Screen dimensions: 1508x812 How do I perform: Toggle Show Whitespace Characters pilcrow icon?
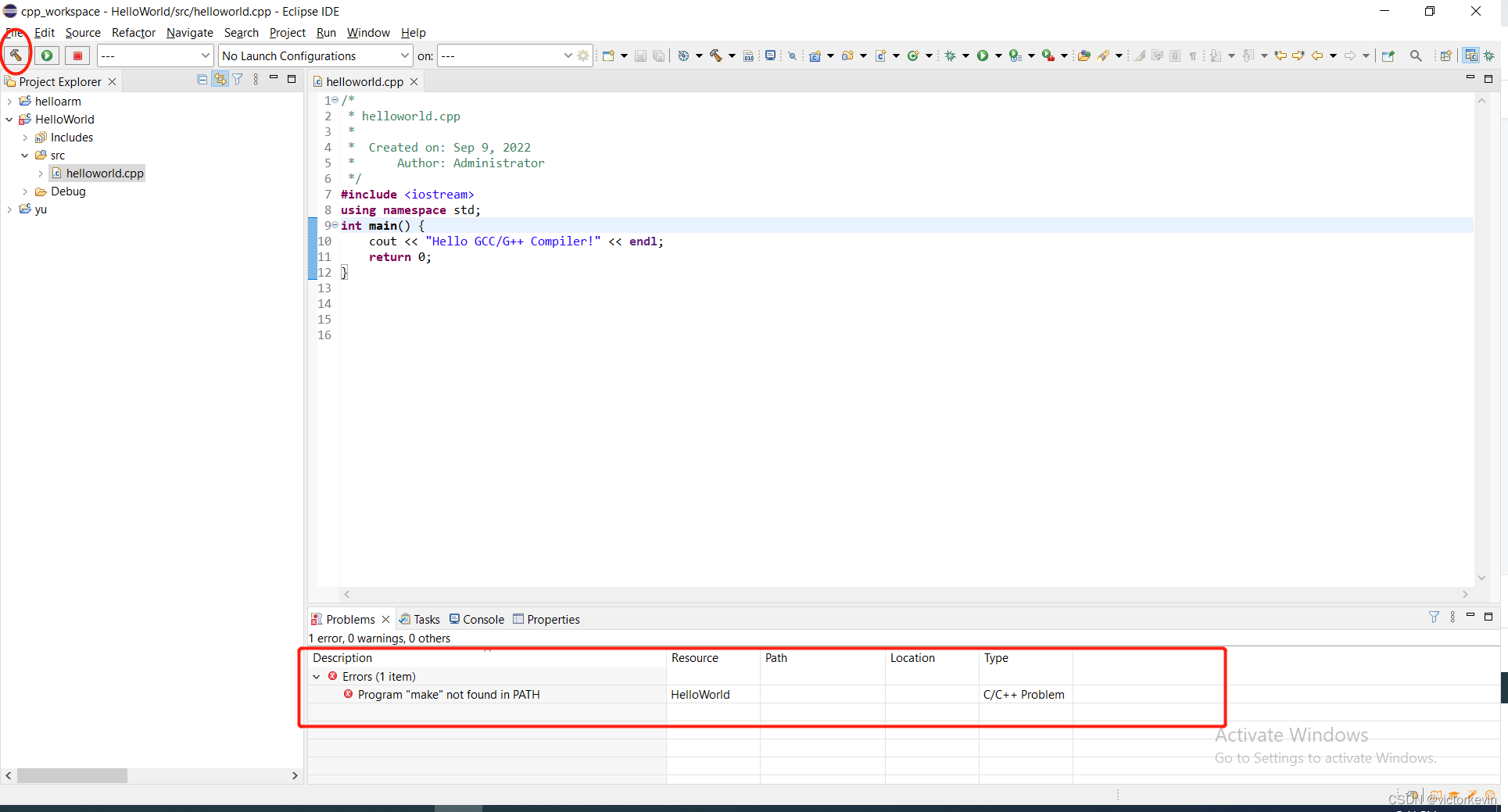click(x=1193, y=55)
